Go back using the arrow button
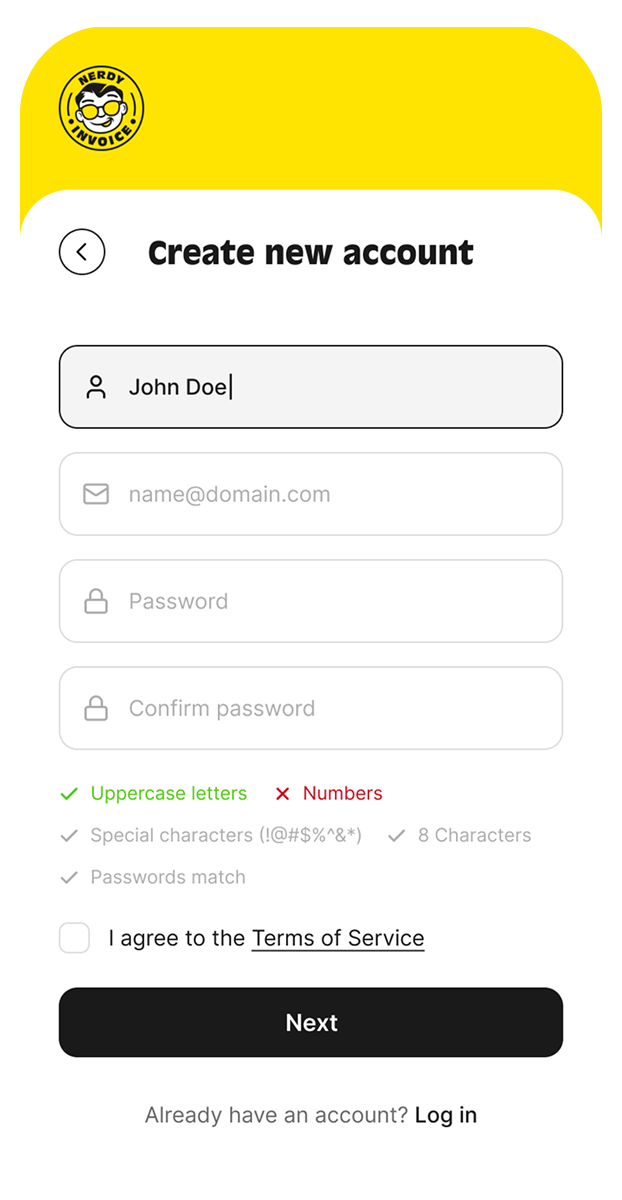Screen dimensions: 622x1200 tap(82, 252)
